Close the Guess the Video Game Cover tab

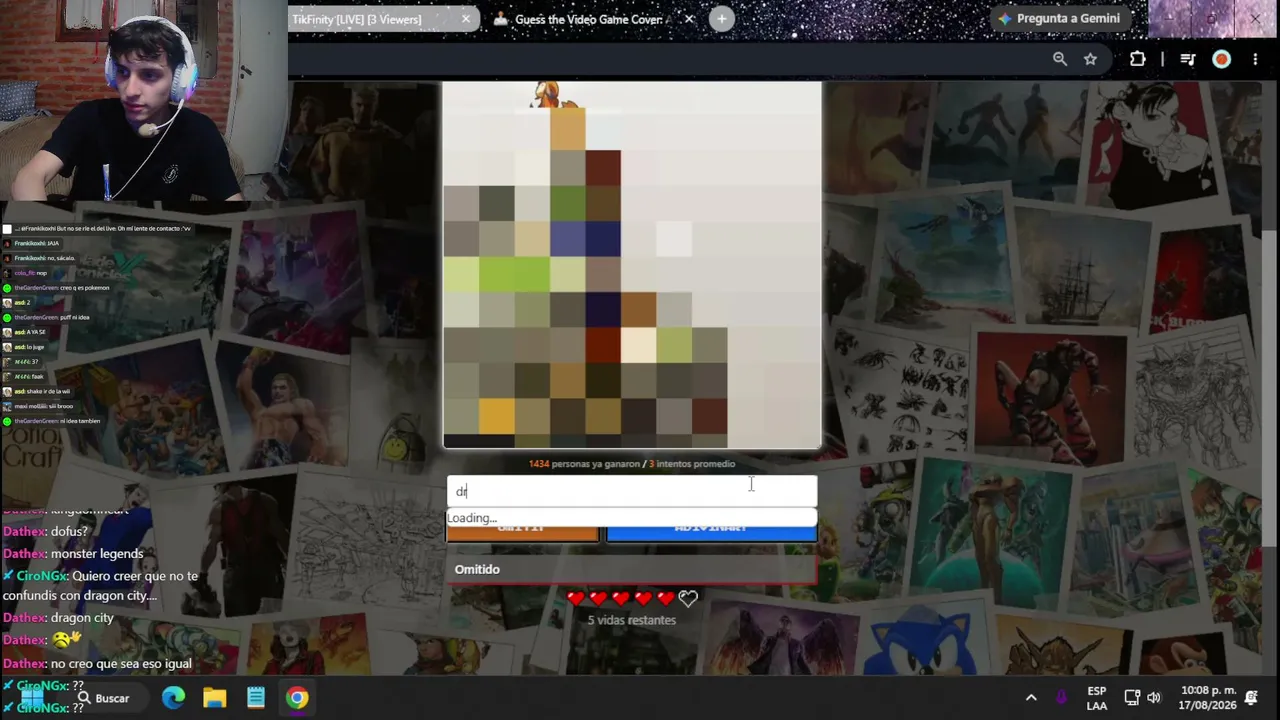pos(689,19)
